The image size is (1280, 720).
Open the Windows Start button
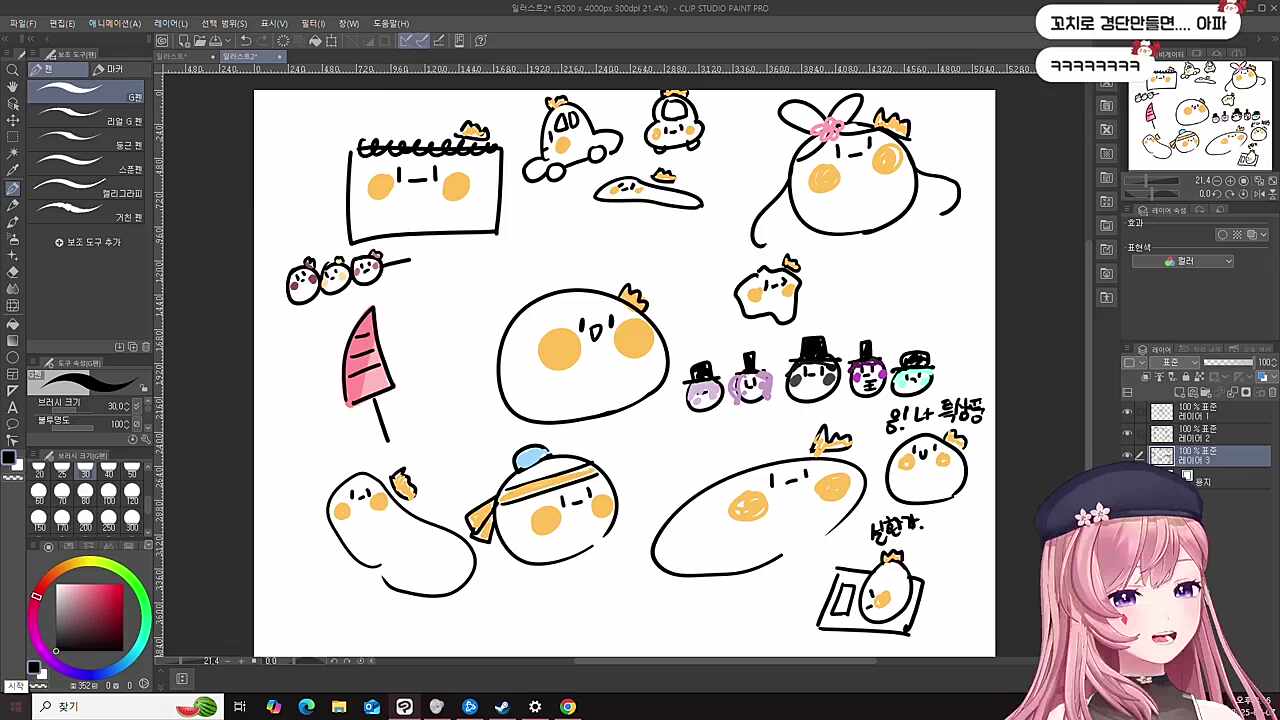coord(15,707)
